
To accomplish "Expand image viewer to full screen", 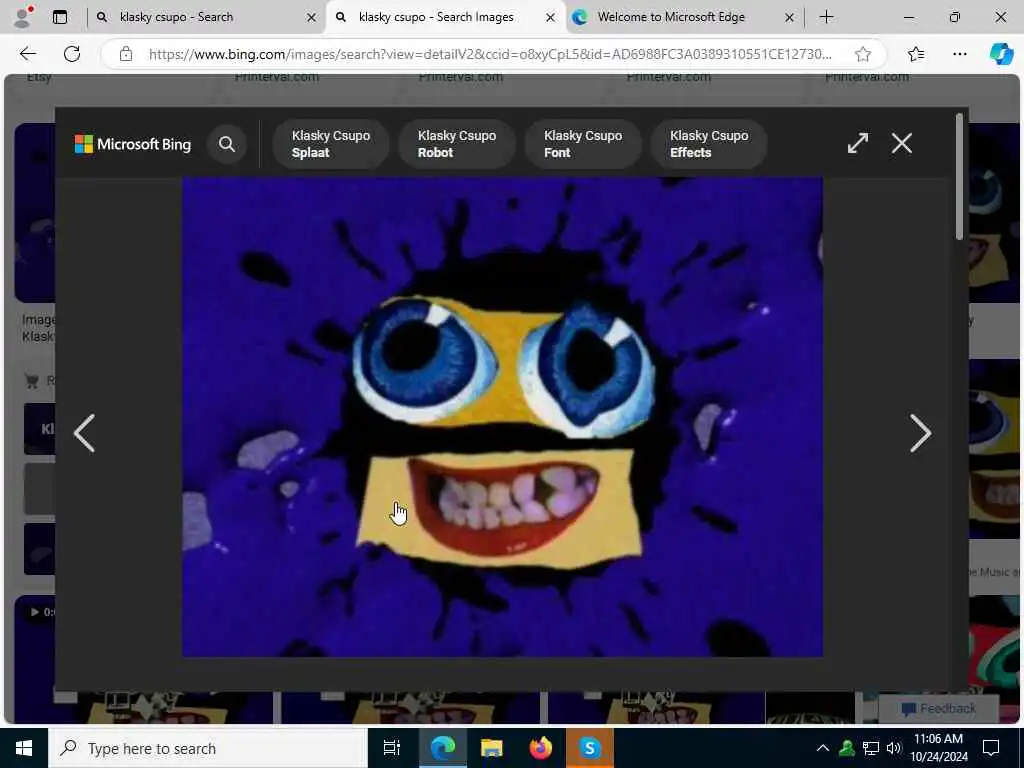I will click(x=857, y=143).
